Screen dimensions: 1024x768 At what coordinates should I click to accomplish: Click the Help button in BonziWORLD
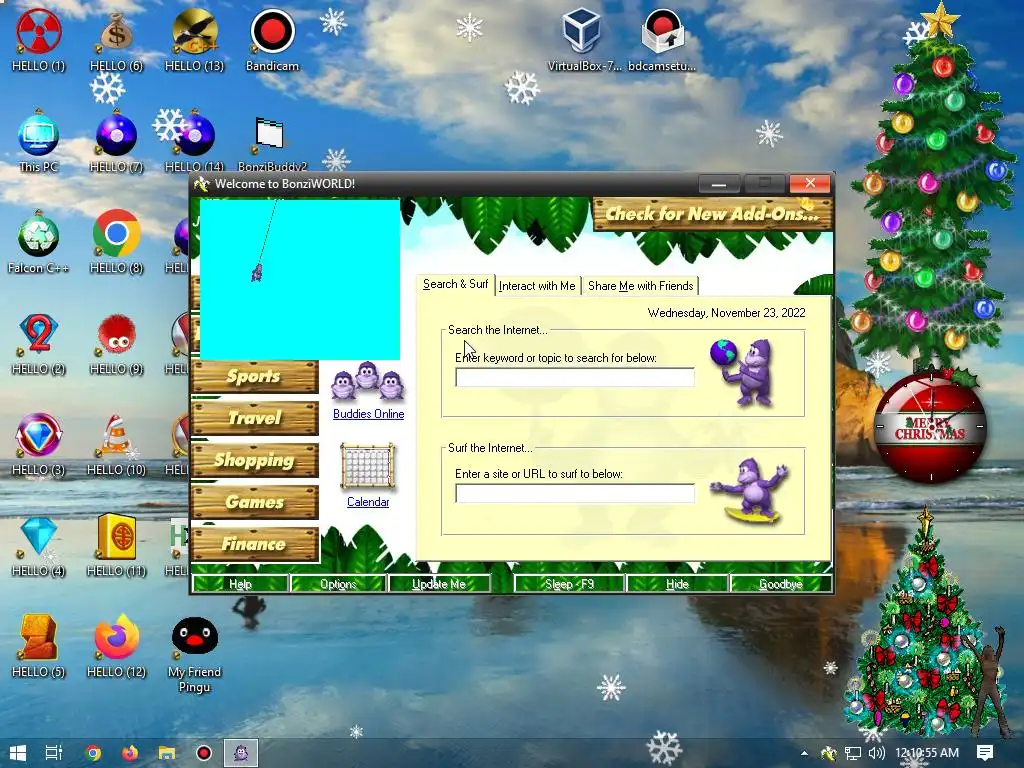(240, 584)
